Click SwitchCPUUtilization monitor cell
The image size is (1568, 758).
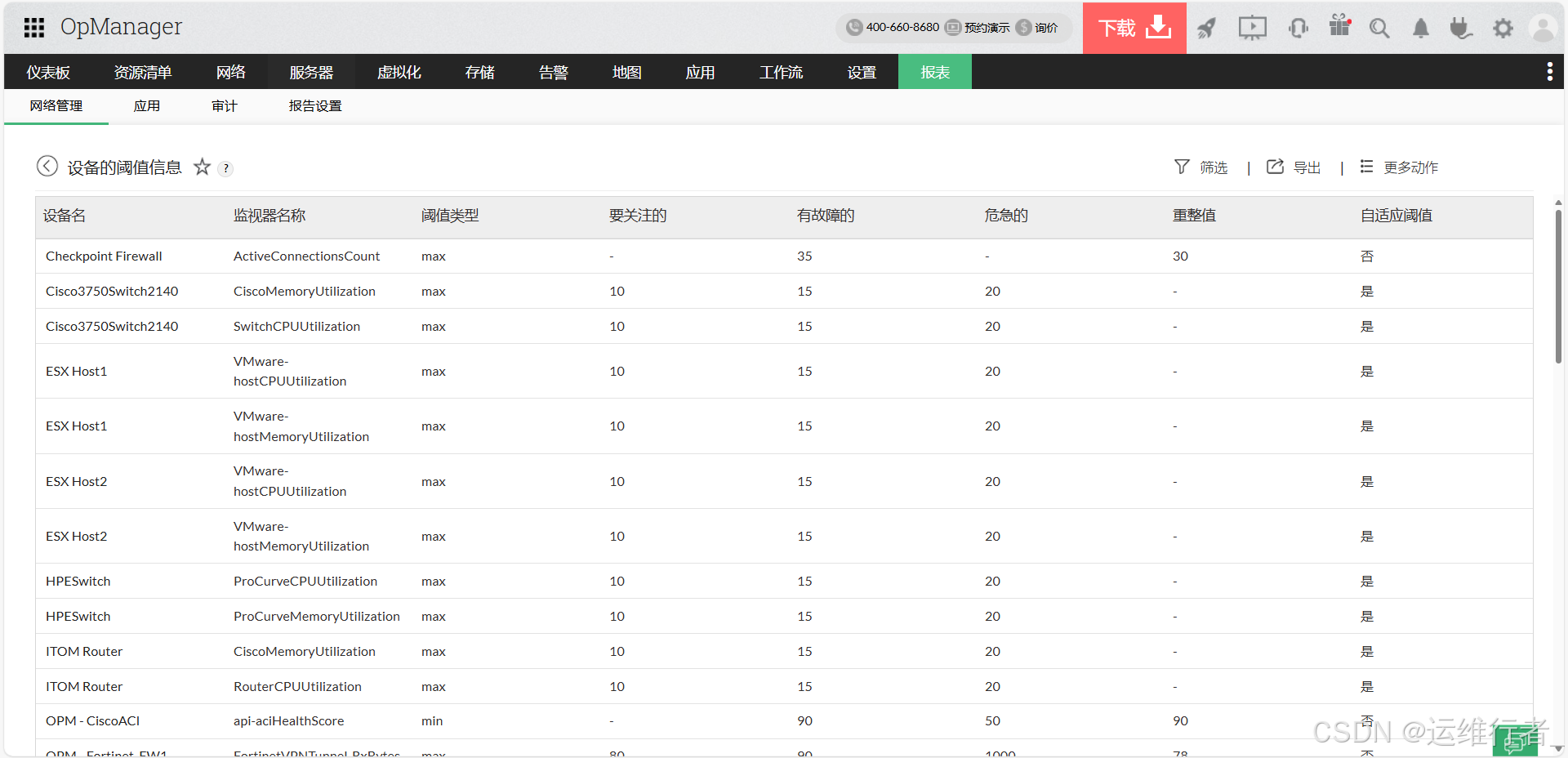coord(296,327)
